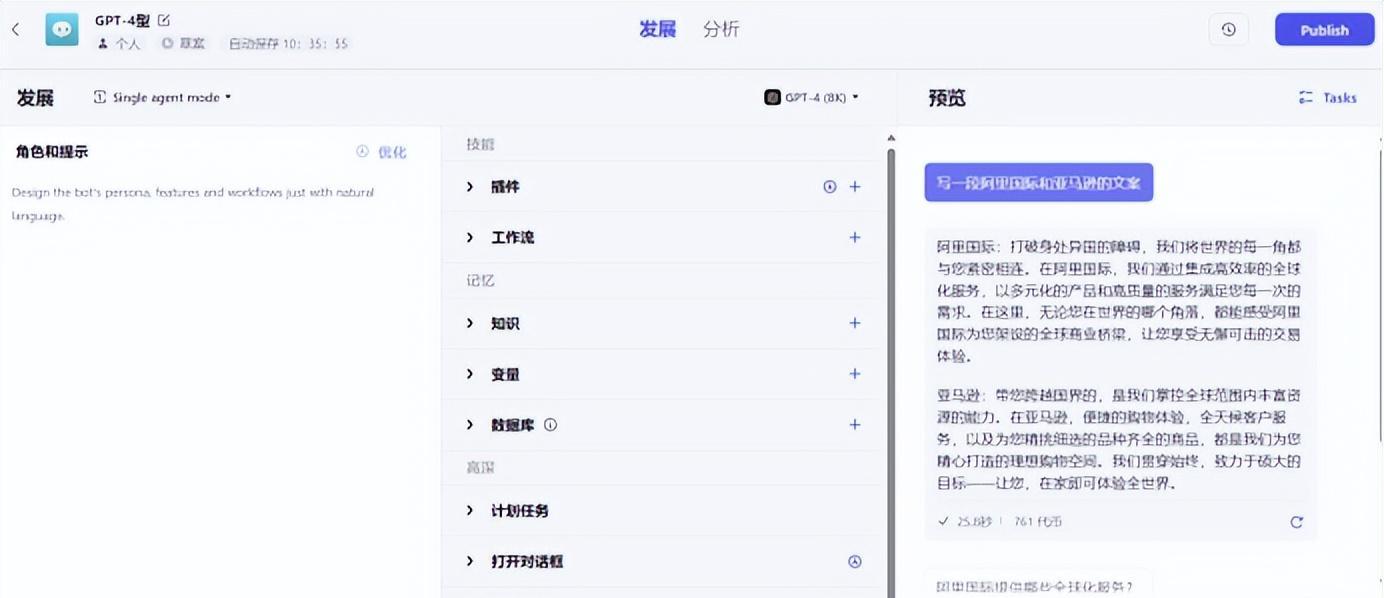Add a workflow with the 工作流 plus

click(855, 238)
